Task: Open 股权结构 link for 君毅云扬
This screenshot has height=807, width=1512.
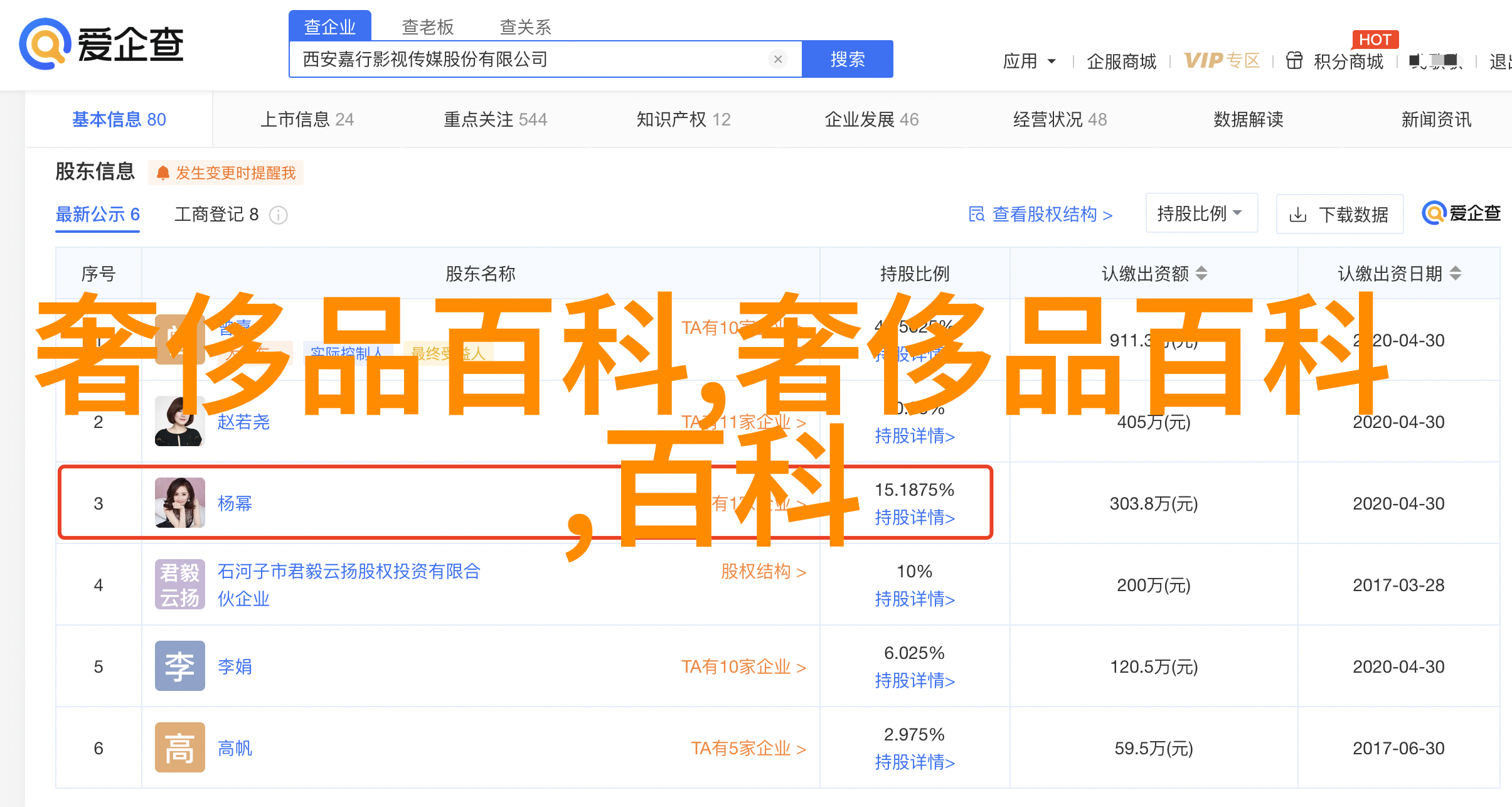Action: coord(764,572)
